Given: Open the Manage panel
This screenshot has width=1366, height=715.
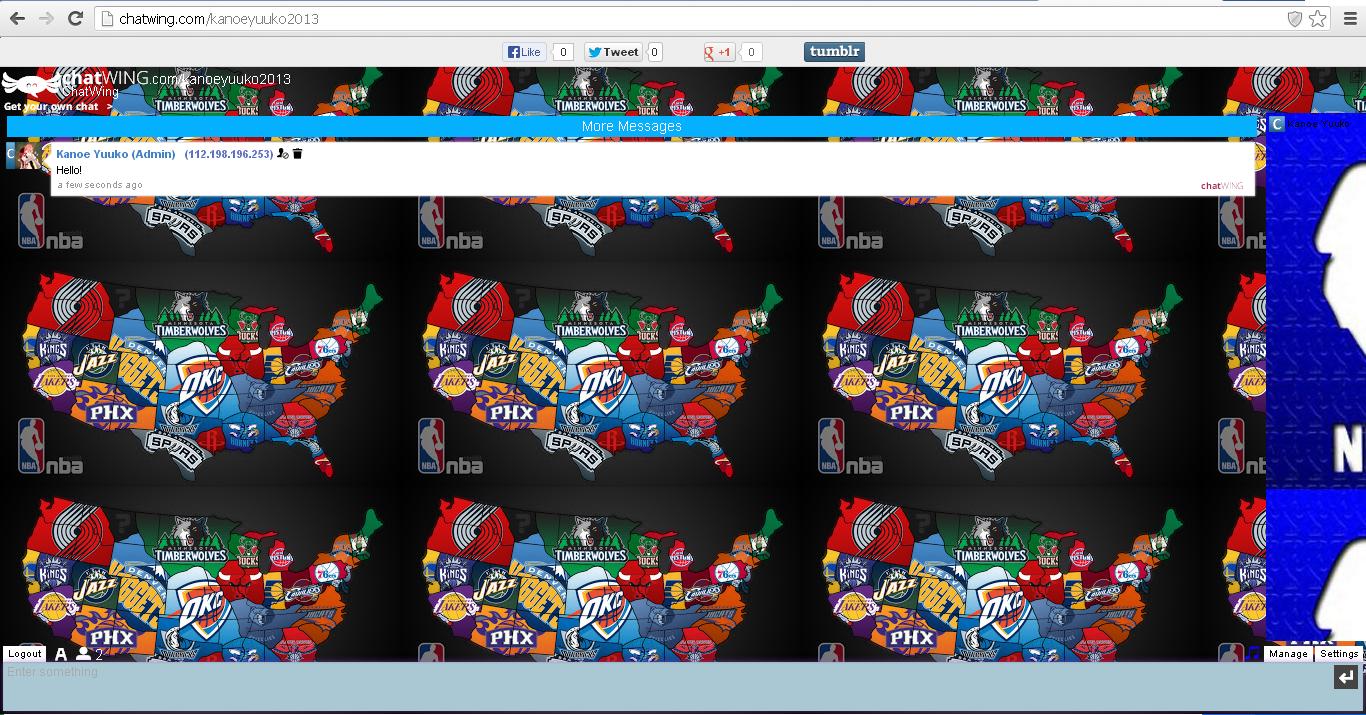Looking at the screenshot, I should click(1288, 654).
